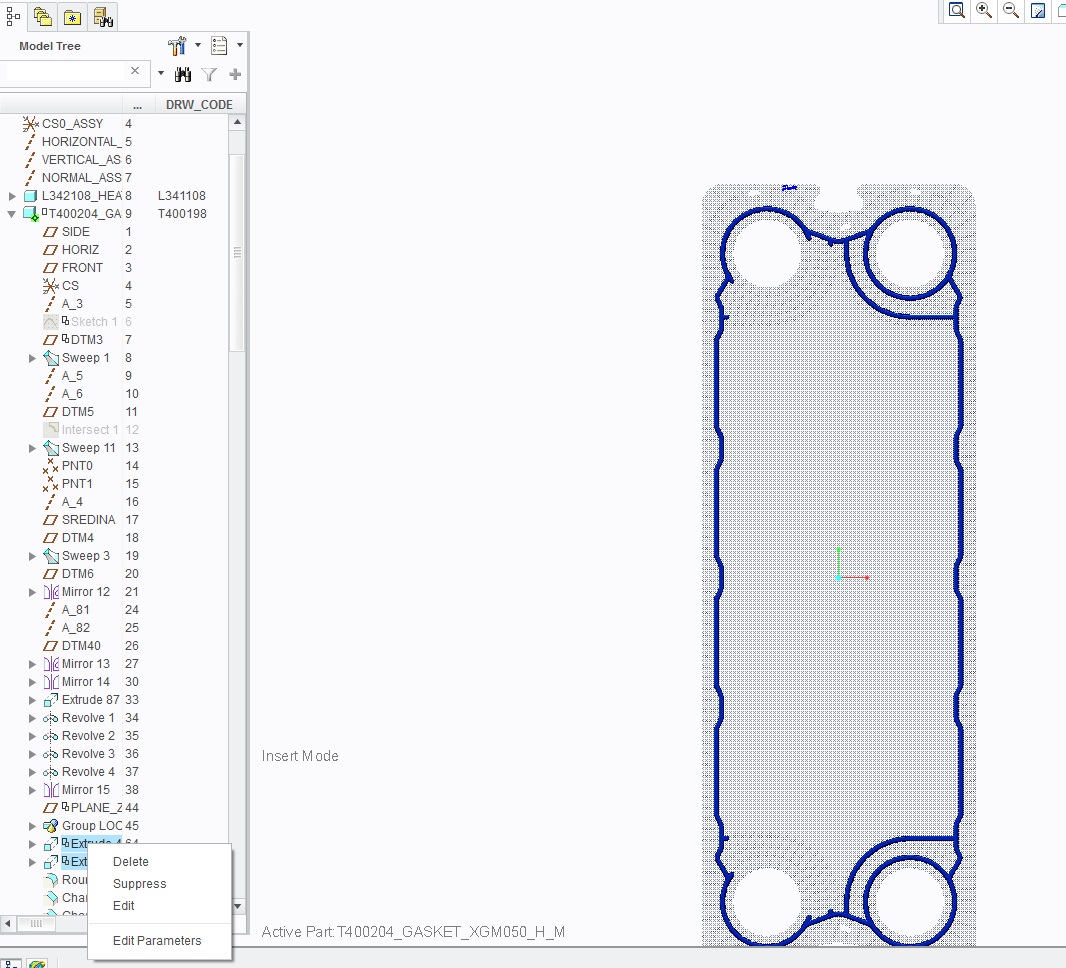Screen dimensions: 1066x968
Task: Click the T400198 drawing code cell
Action: click(x=182, y=213)
